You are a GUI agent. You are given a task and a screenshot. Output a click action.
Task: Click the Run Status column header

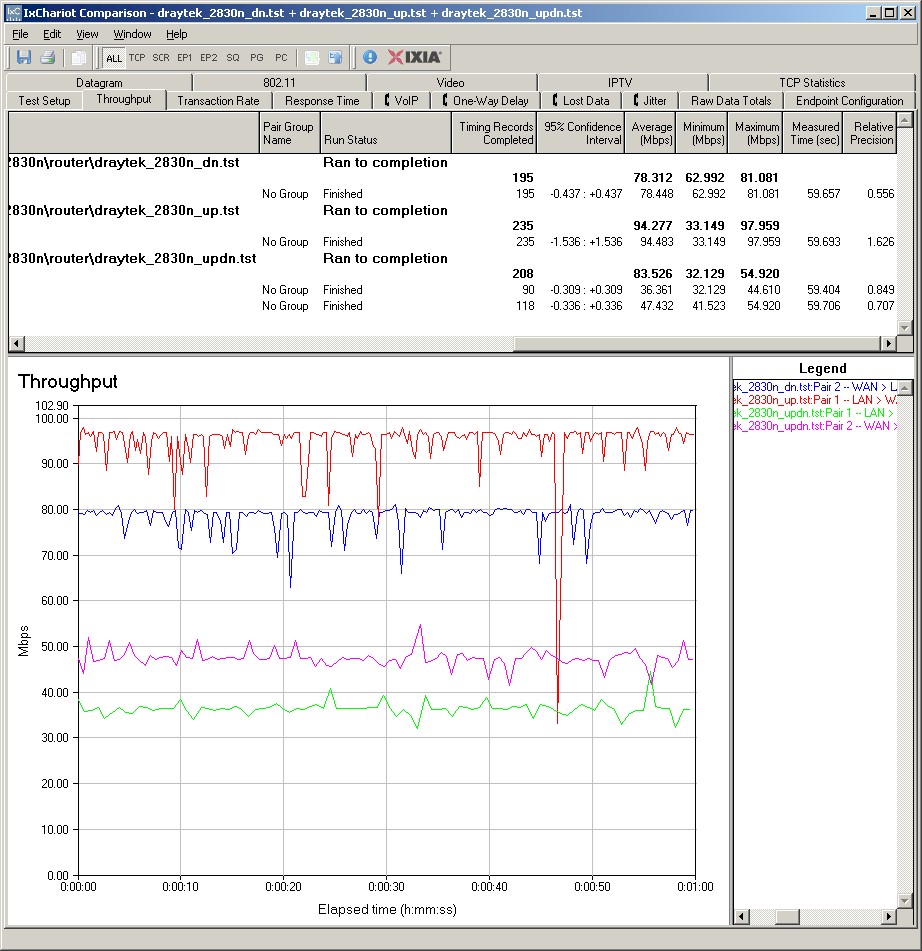click(386, 133)
